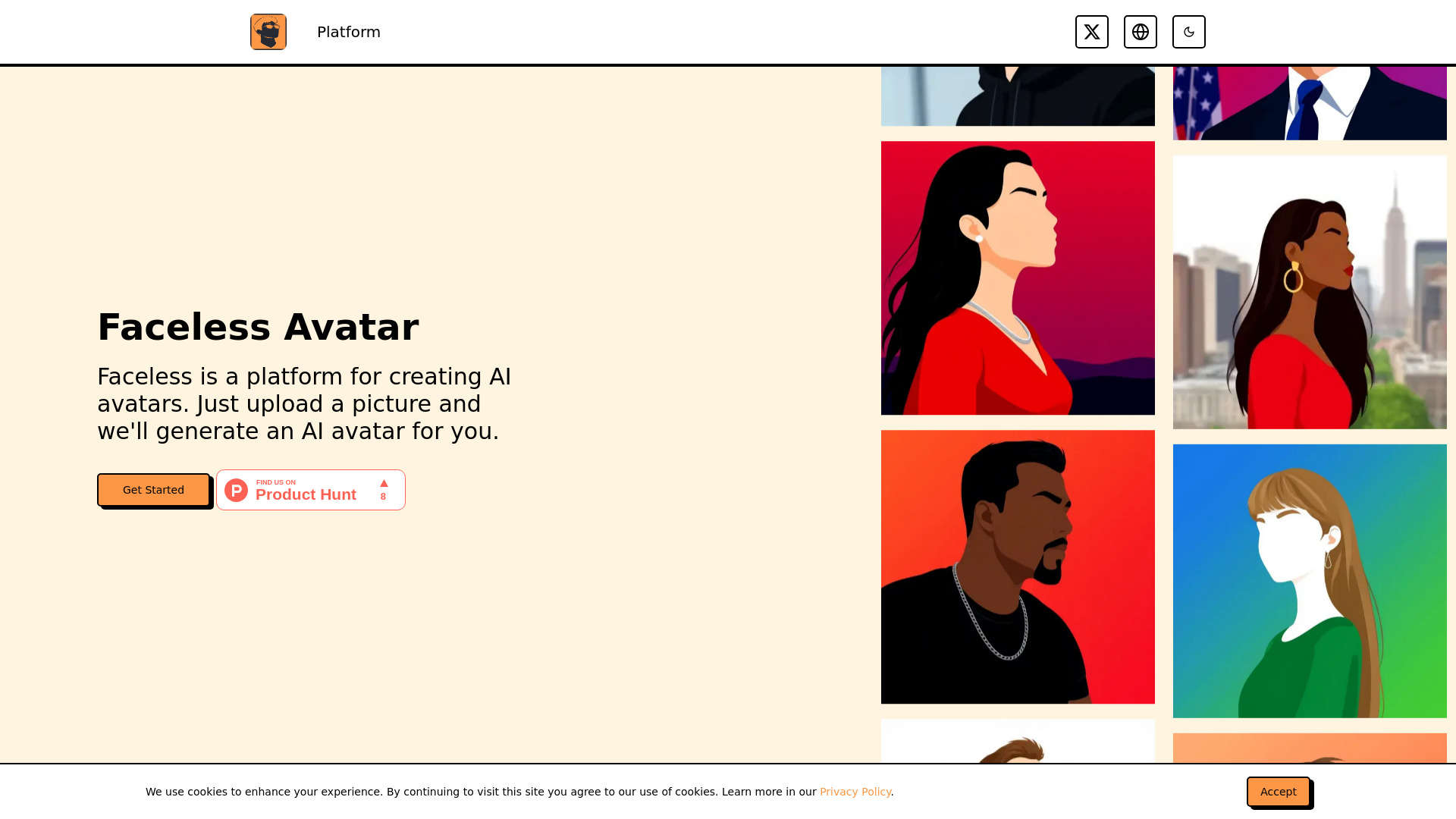Enable cookie consent with Accept button

click(1278, 792)
